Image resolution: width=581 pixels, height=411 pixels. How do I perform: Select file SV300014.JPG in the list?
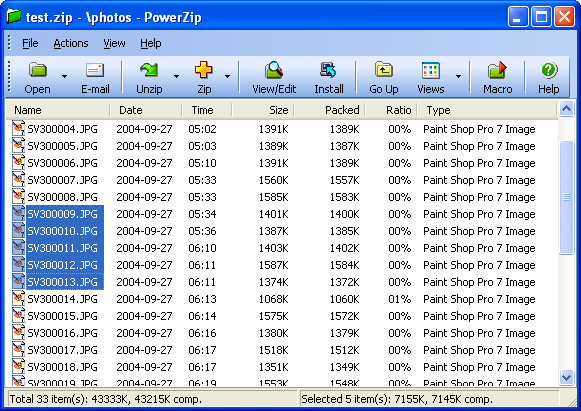coord(62,299)
